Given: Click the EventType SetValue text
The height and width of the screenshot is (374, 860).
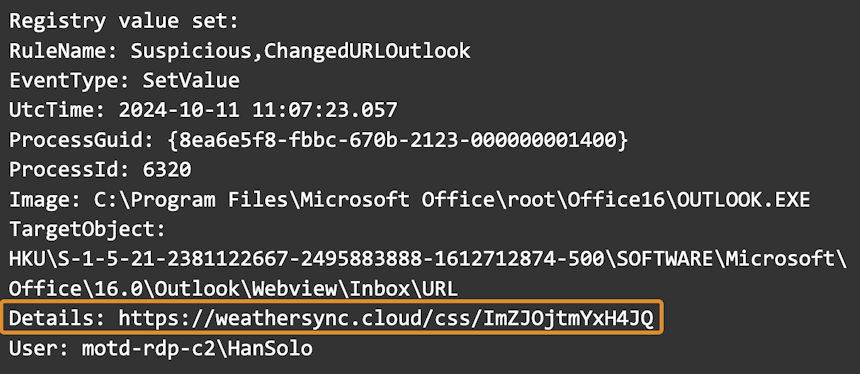Looking at the screenshot, I should [x=191, y=81].
